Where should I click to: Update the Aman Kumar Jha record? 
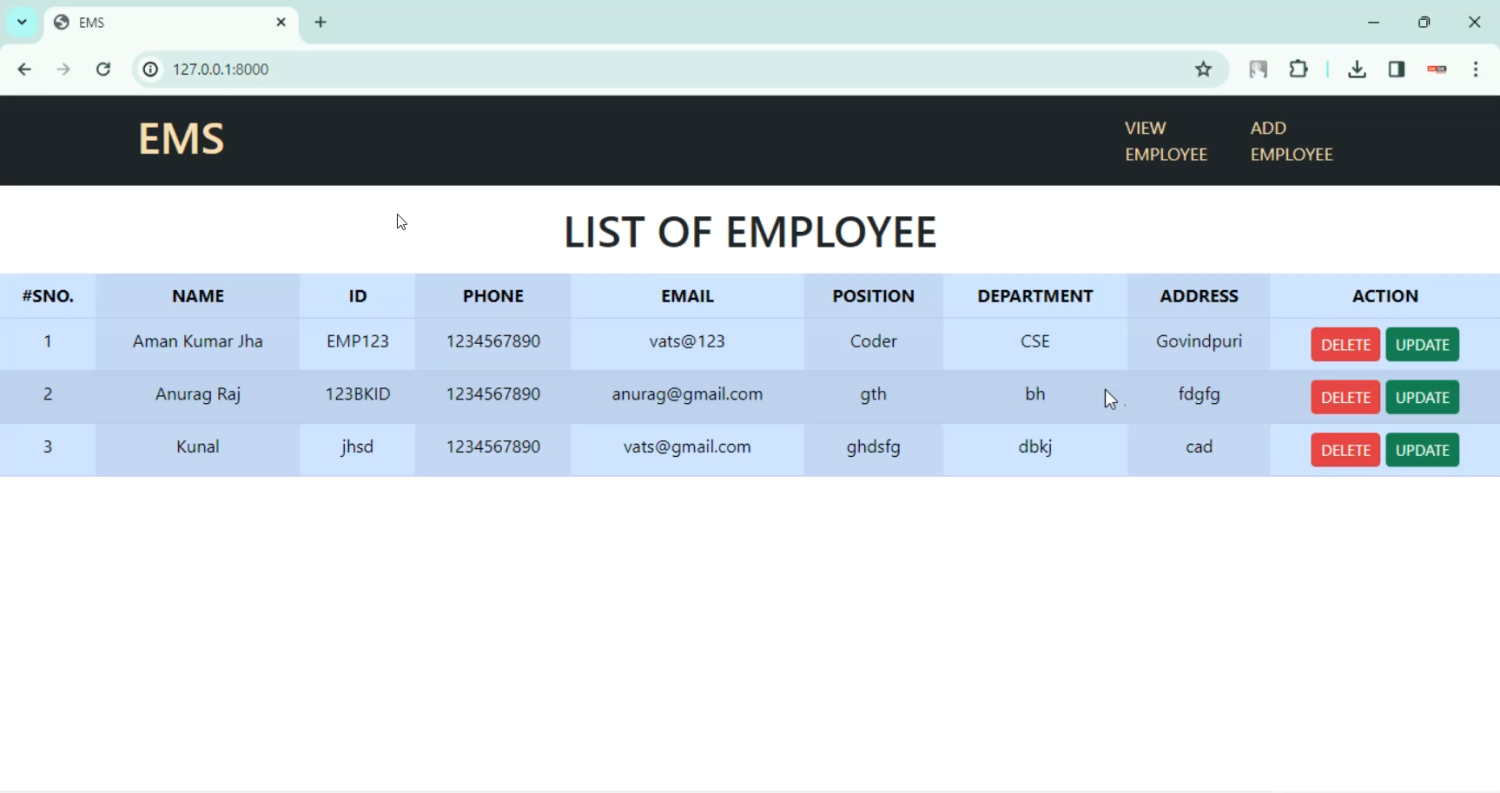1422,345
